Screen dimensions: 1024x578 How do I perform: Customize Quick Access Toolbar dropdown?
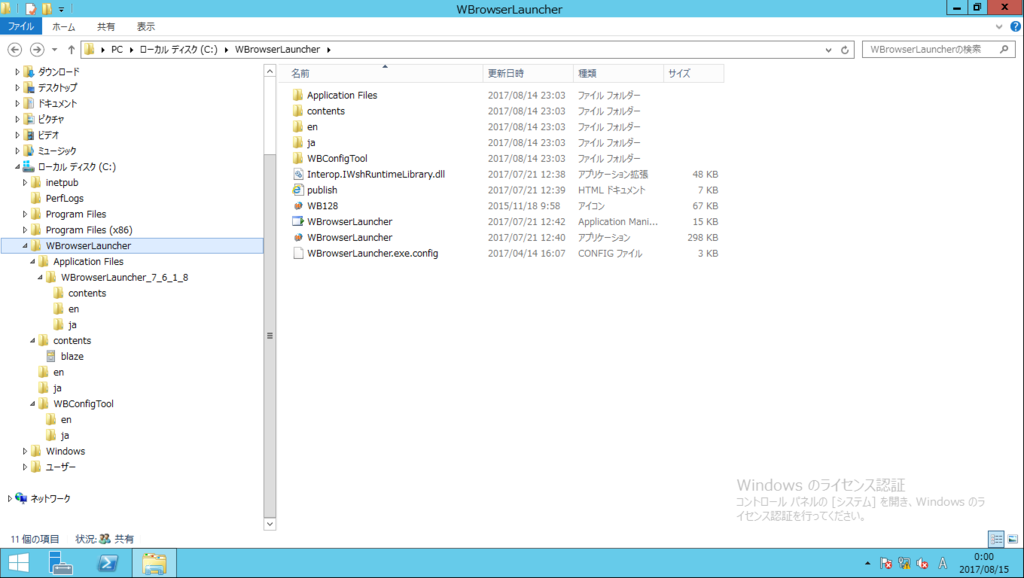tap(61, 9)
